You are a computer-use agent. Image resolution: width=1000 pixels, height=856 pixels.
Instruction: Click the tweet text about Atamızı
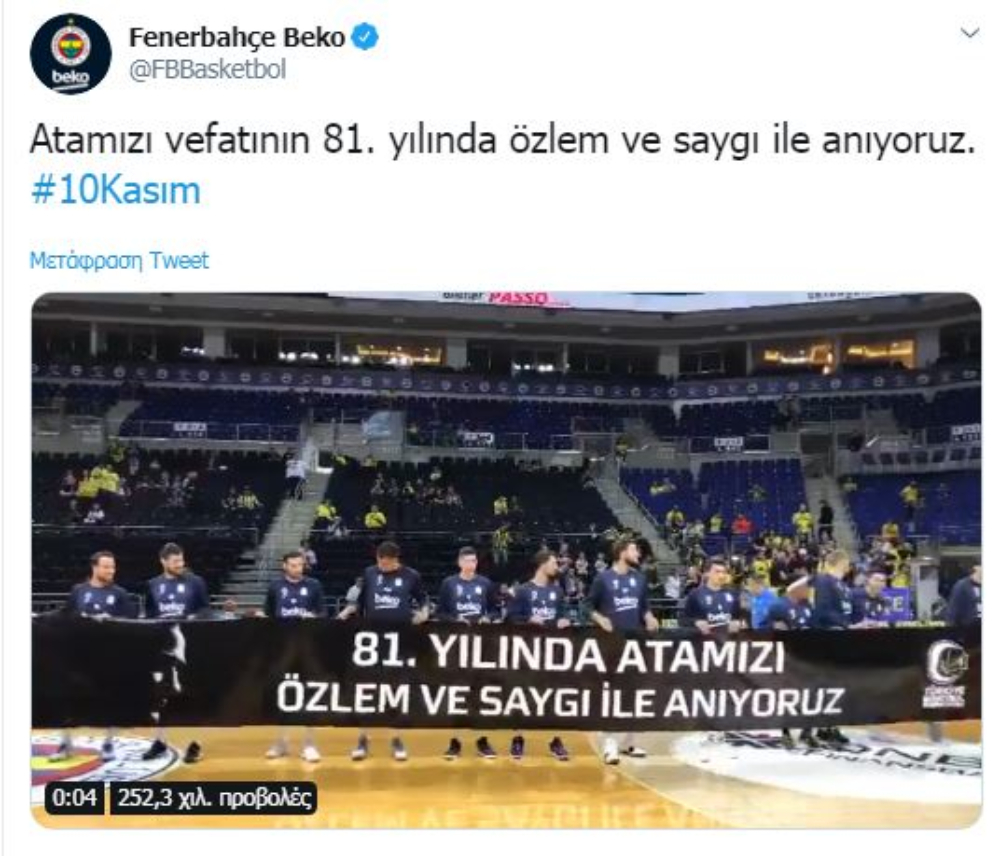503,140
